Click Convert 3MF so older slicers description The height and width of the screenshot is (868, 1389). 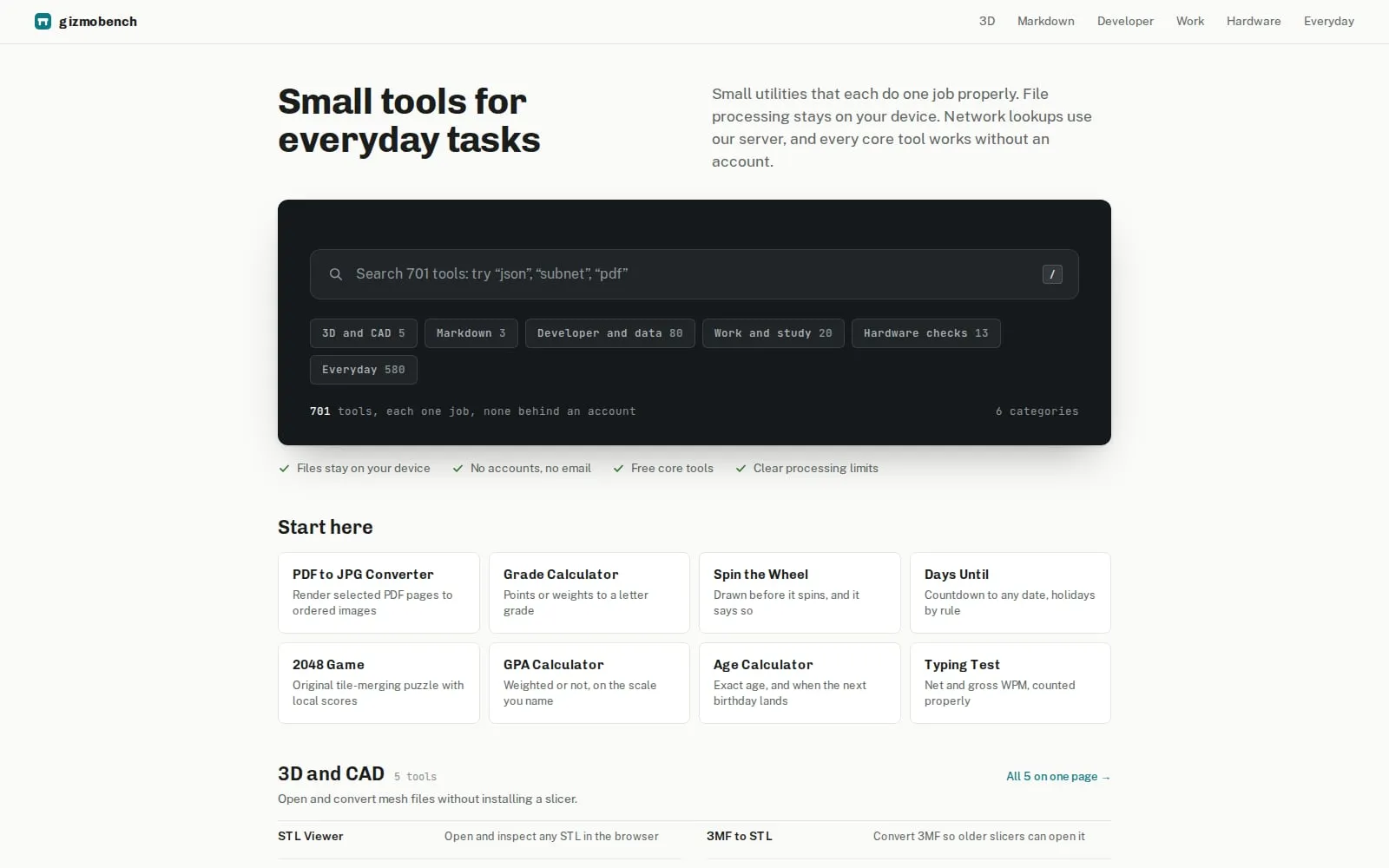click(x=979, y=837)
